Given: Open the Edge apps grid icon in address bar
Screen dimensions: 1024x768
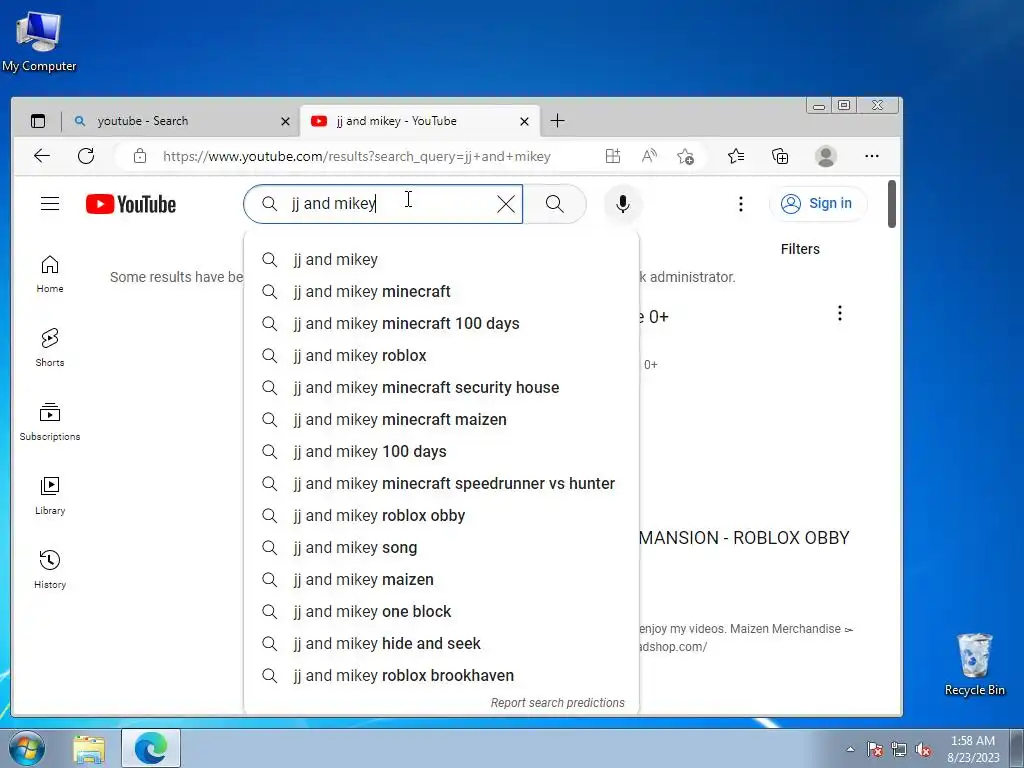Looking at the screenshot, I should (613, 156).
